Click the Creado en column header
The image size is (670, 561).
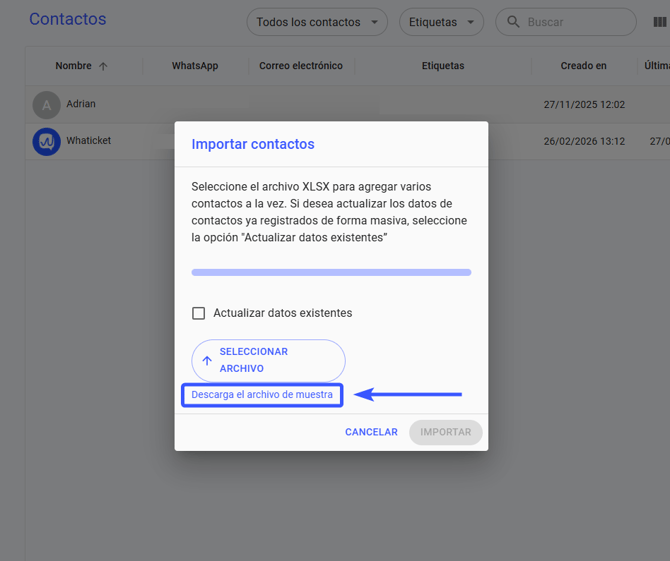(x=583, y=66)
